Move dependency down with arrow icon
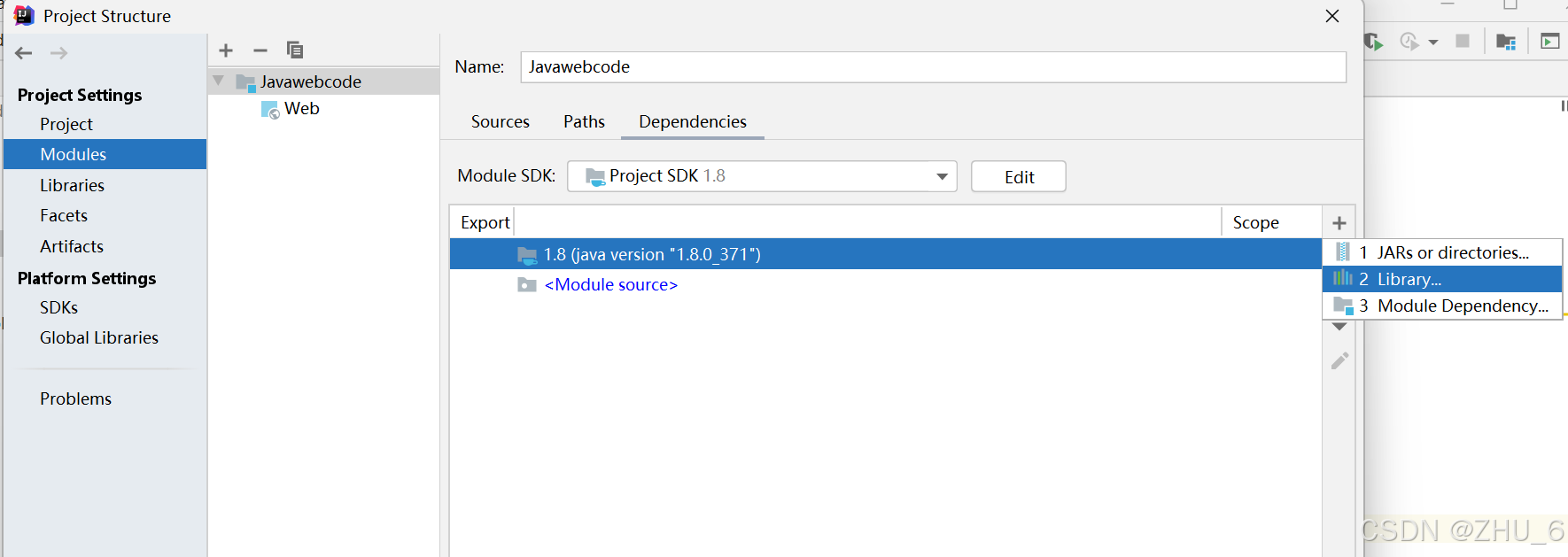 coord(1339,327)
